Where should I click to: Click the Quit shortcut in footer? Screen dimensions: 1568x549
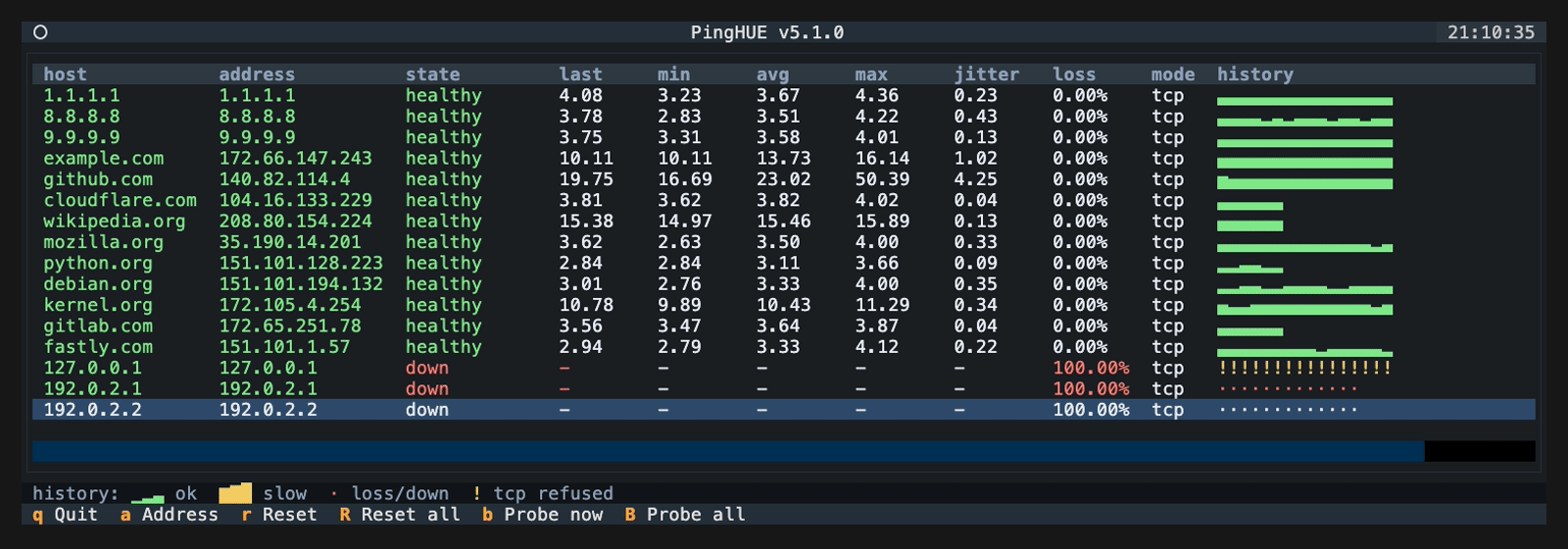click(66, 515)
